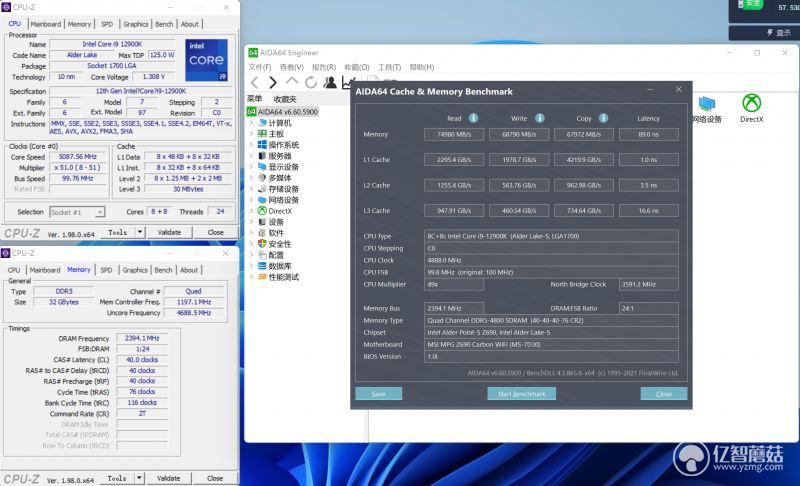Click the AIDA64 graph report toolbar icon
Image resolution: width=800 pixels, height=486 pixels.
tap(349, 82)
